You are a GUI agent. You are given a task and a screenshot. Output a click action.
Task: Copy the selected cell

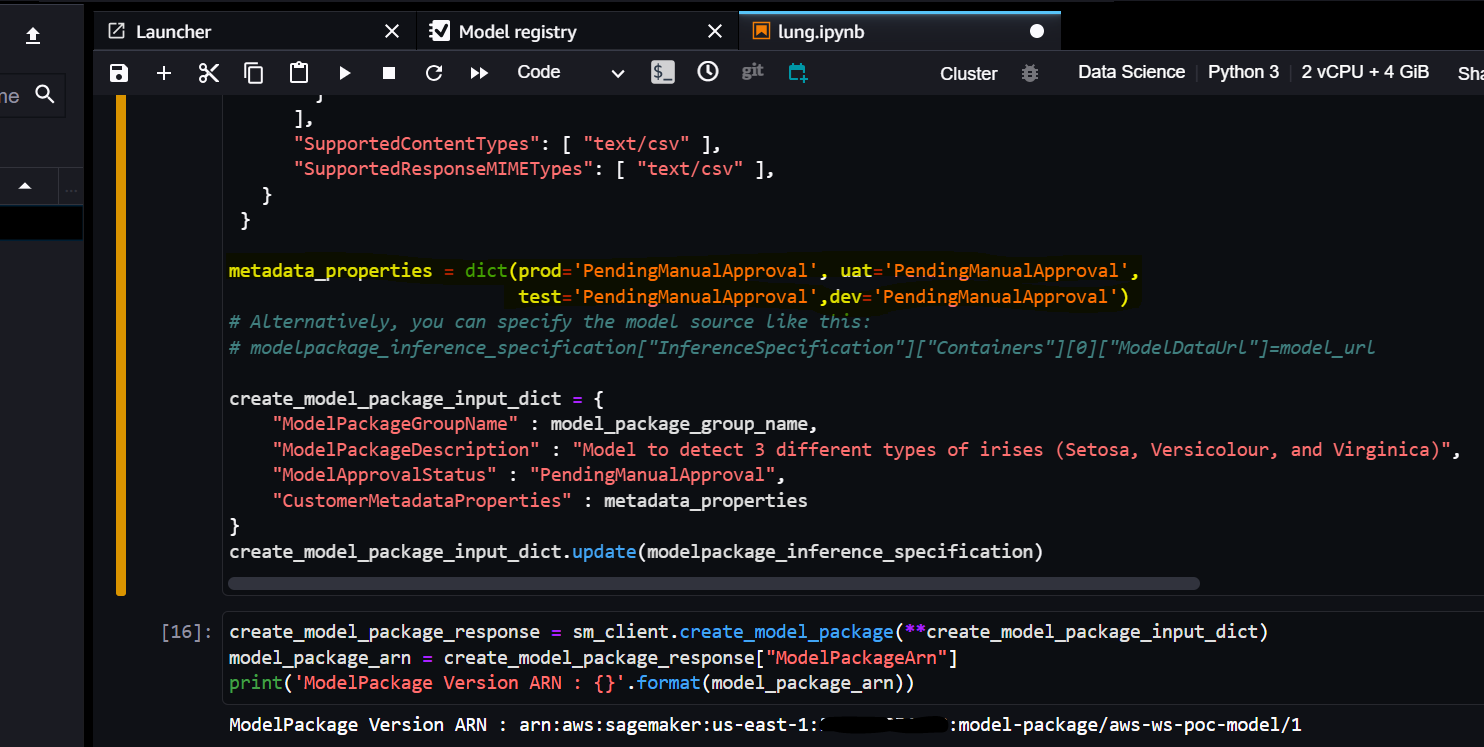[253, 72]
